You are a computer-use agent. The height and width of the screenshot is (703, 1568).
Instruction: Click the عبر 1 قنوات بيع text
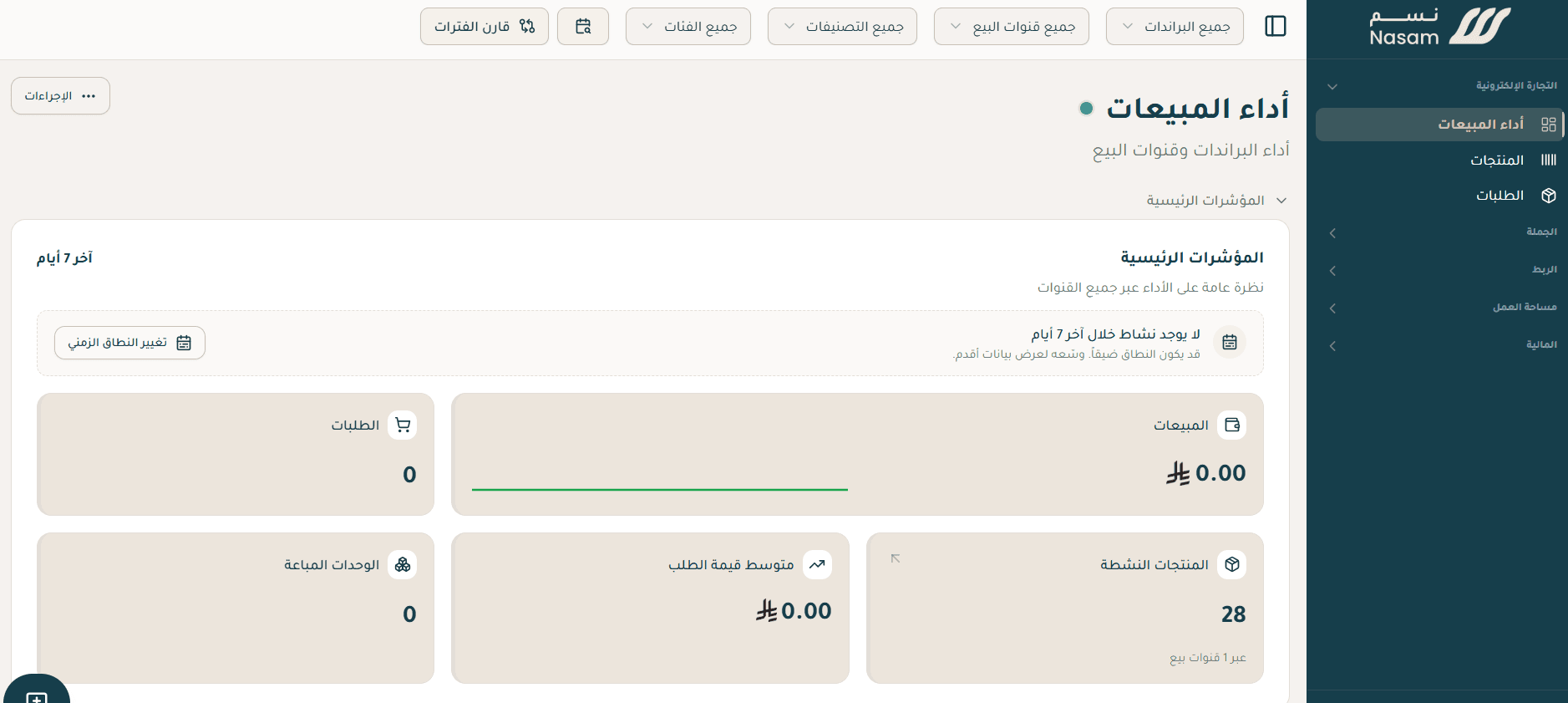1208,658
